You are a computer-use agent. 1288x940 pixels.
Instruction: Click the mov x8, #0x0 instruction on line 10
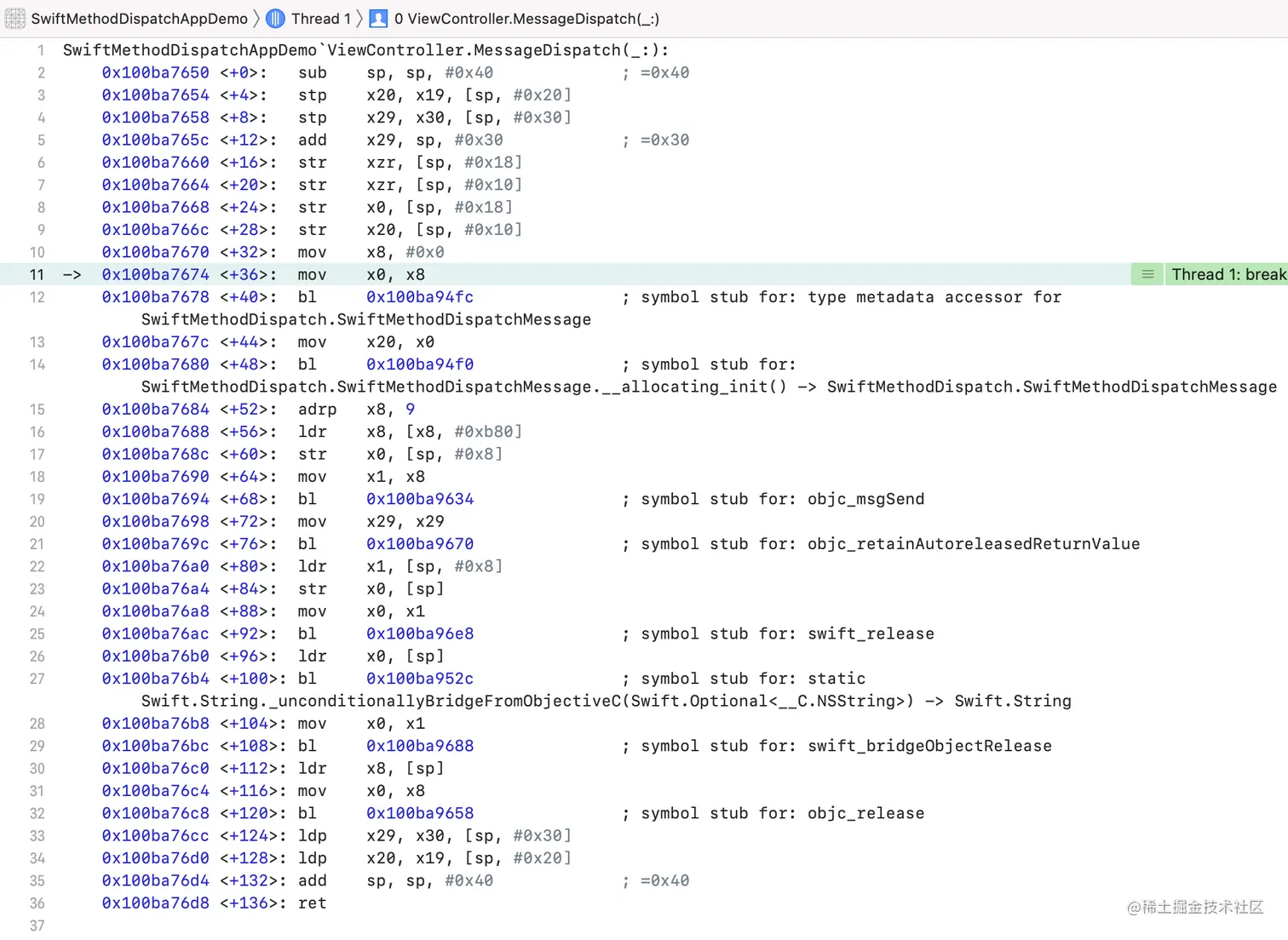coord(371,252)
